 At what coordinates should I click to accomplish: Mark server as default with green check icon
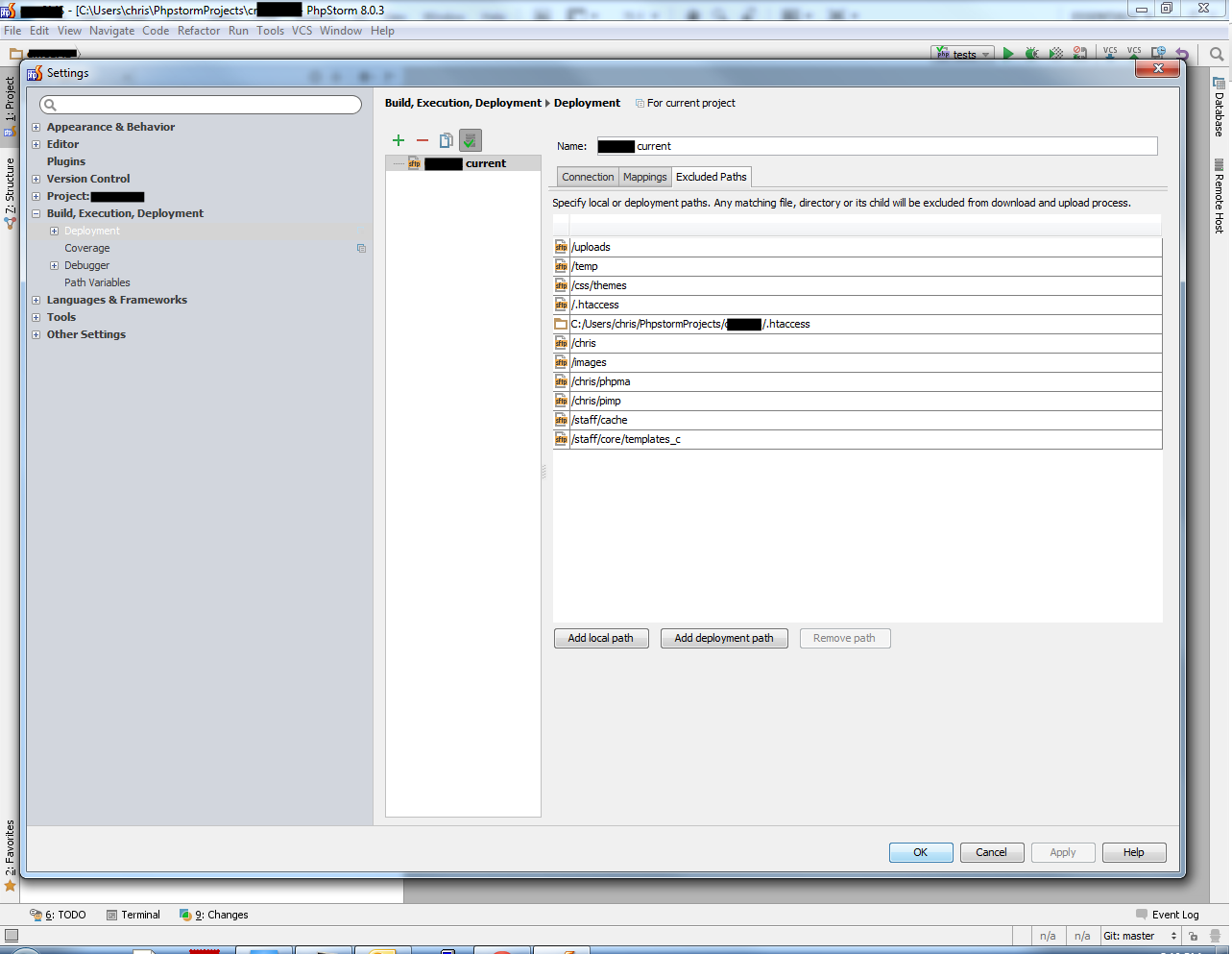(470, 140)
